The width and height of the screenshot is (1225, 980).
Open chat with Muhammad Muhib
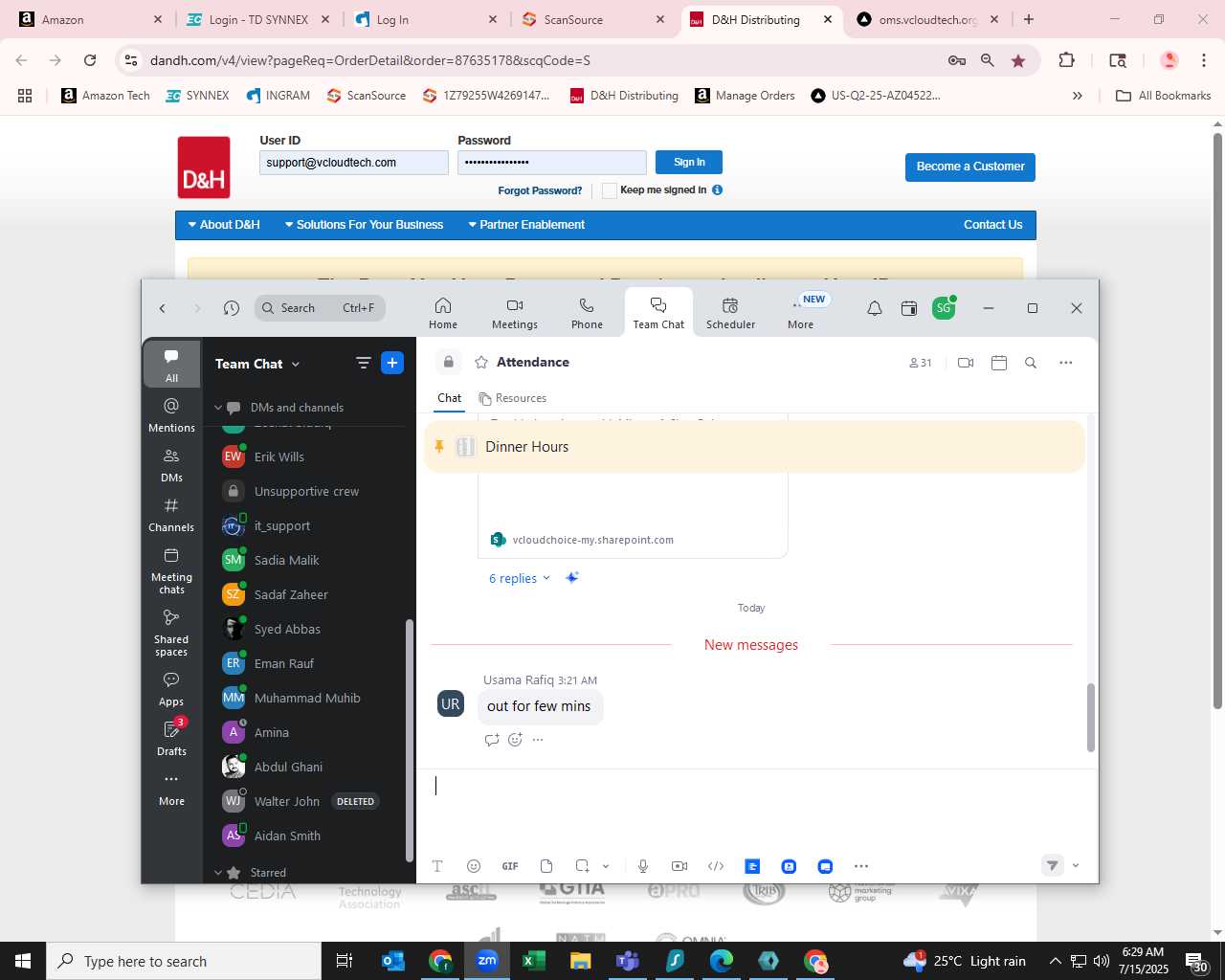click(306, 698)
